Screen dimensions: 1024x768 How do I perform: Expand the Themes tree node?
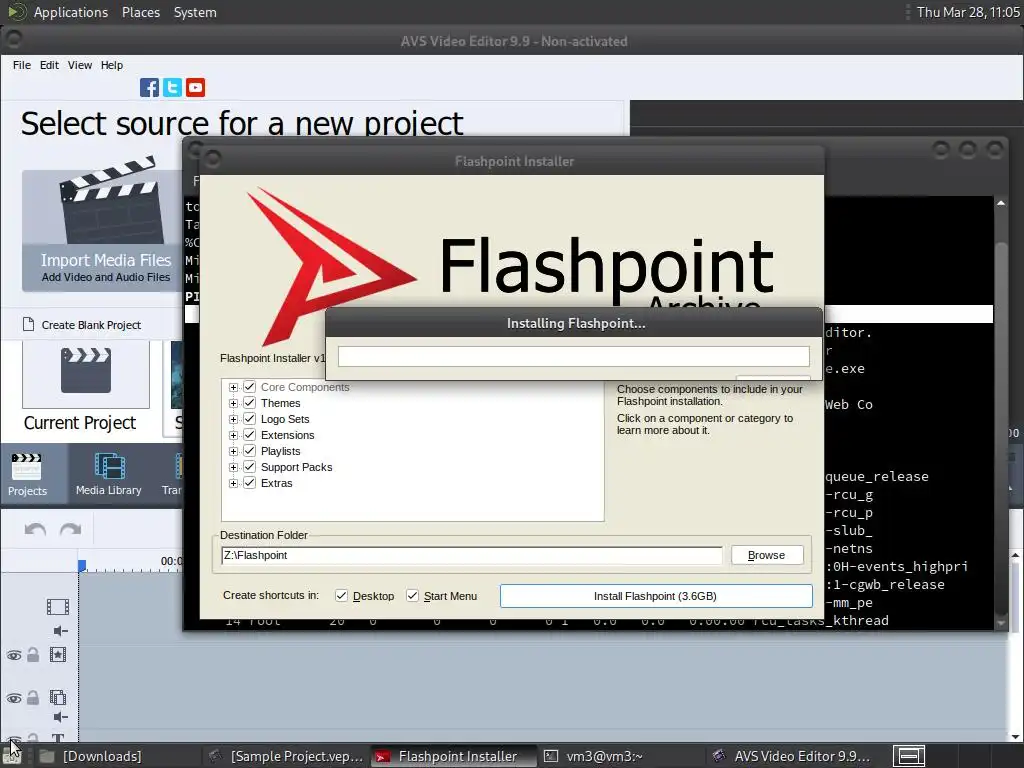click(x=233, y=403)
